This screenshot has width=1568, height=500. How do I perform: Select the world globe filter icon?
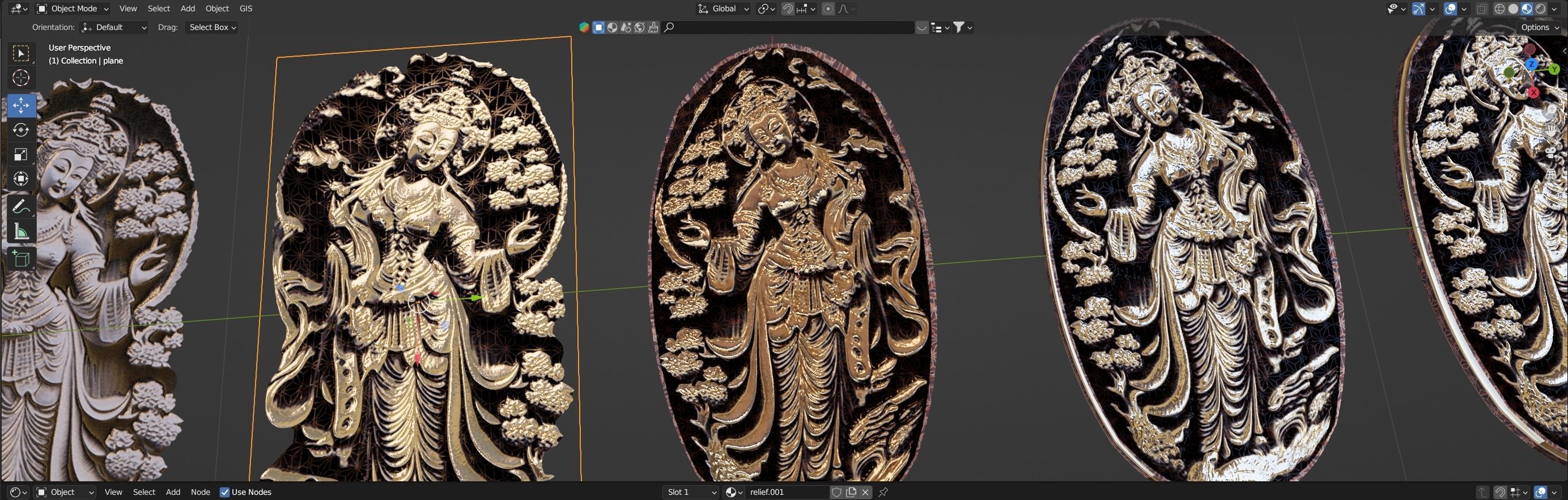[x=639, y=27]
